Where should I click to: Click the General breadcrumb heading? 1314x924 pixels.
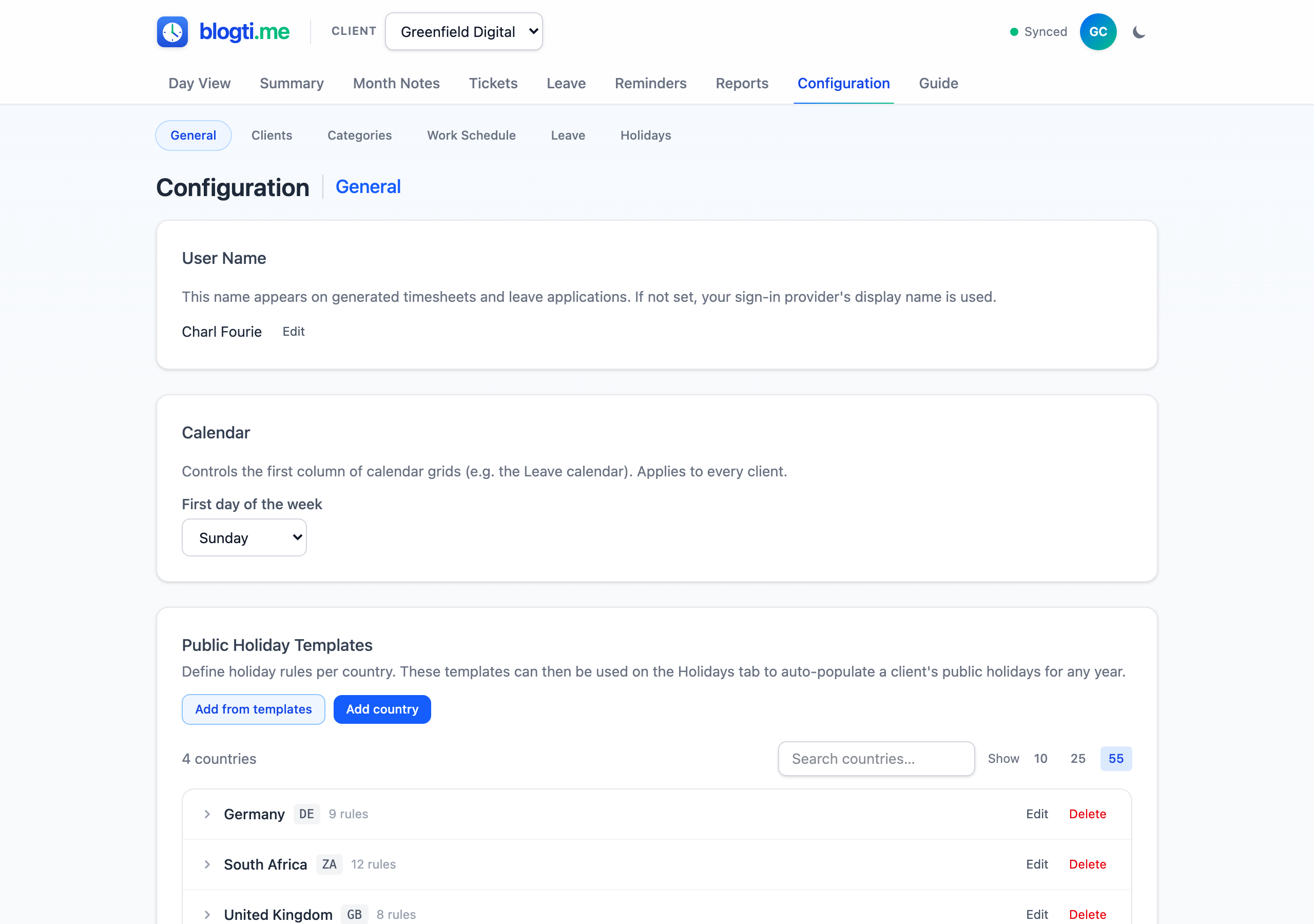click(368, 187)
